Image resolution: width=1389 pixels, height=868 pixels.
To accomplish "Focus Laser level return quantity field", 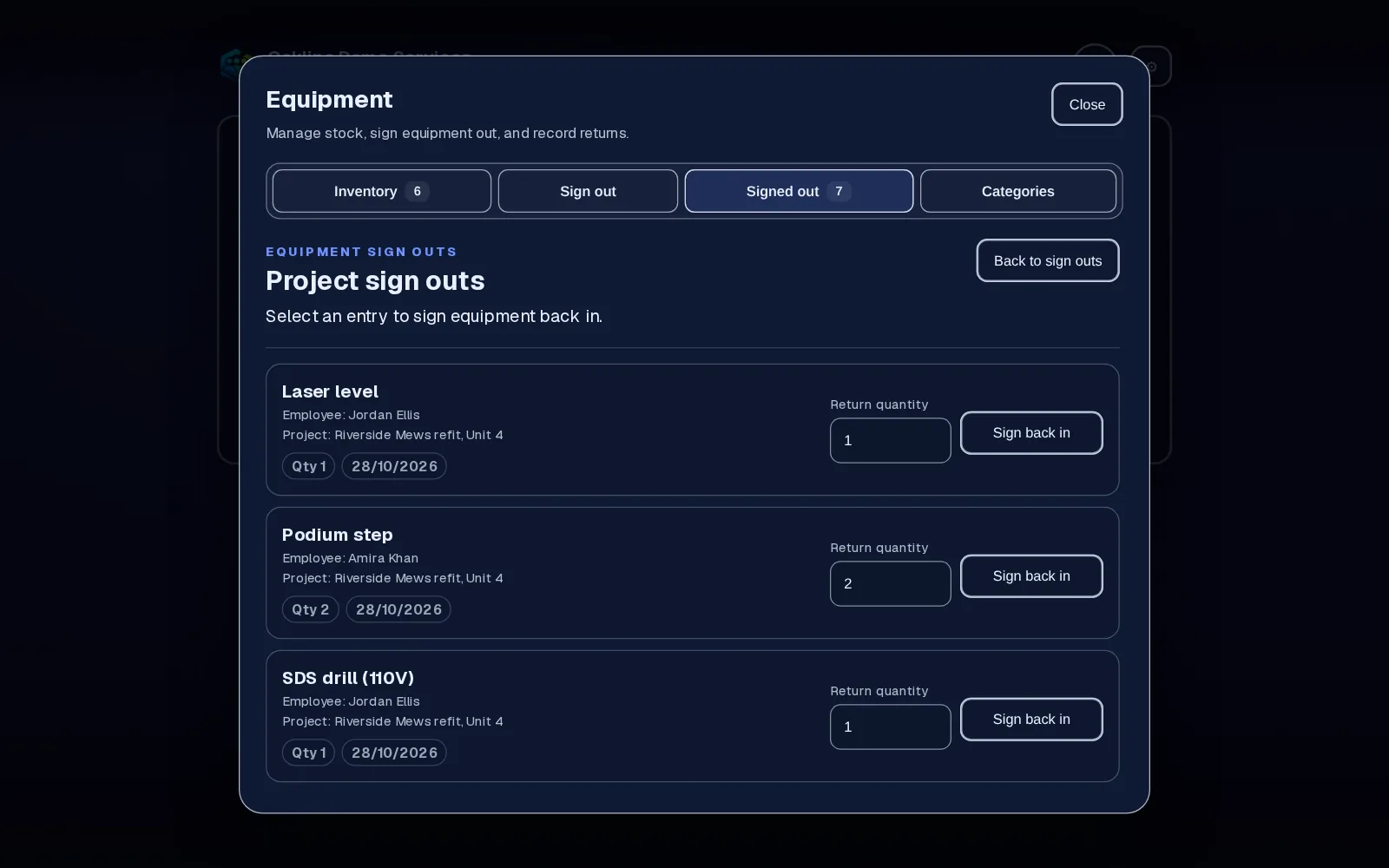I will coord(891,440).
